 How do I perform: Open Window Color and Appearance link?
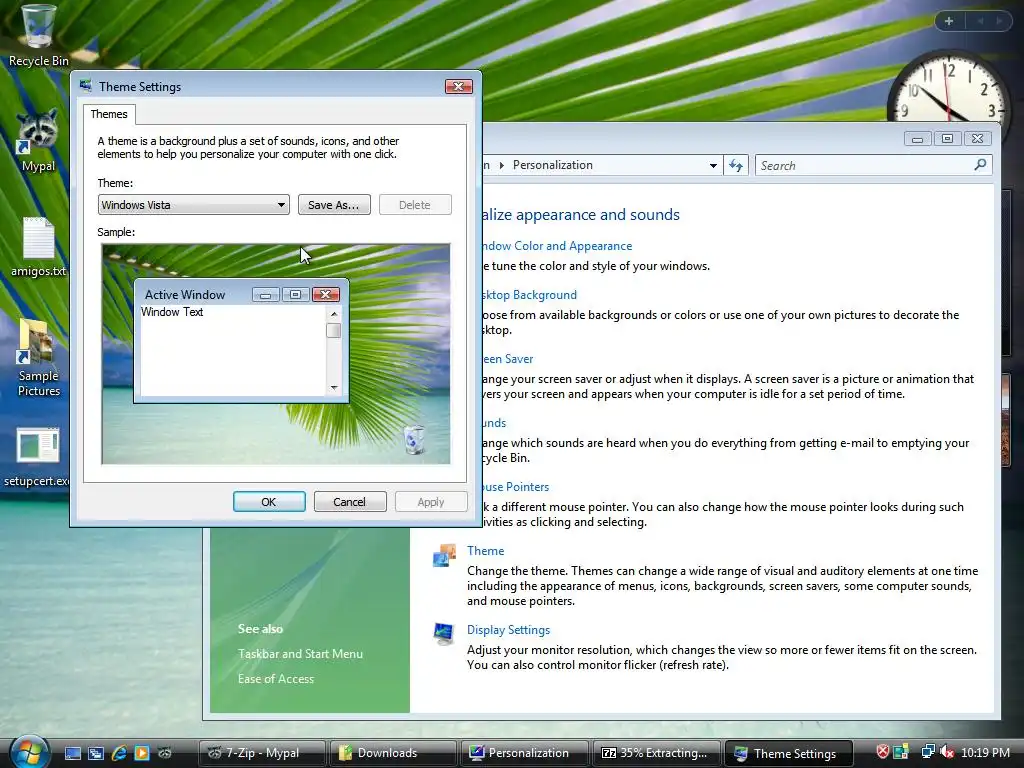pyautogui.click(x=557, y=246)
